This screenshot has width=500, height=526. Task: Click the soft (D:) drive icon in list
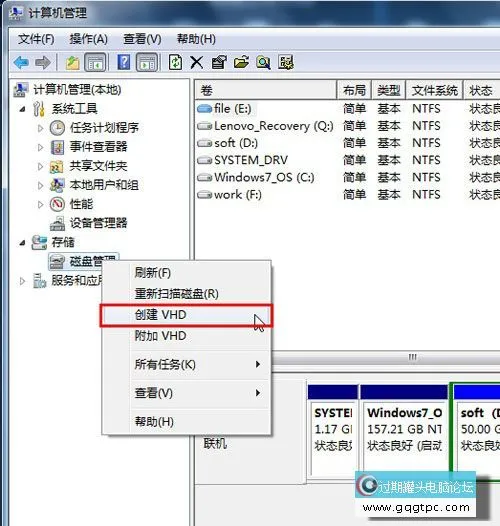[x=204, y=143]
